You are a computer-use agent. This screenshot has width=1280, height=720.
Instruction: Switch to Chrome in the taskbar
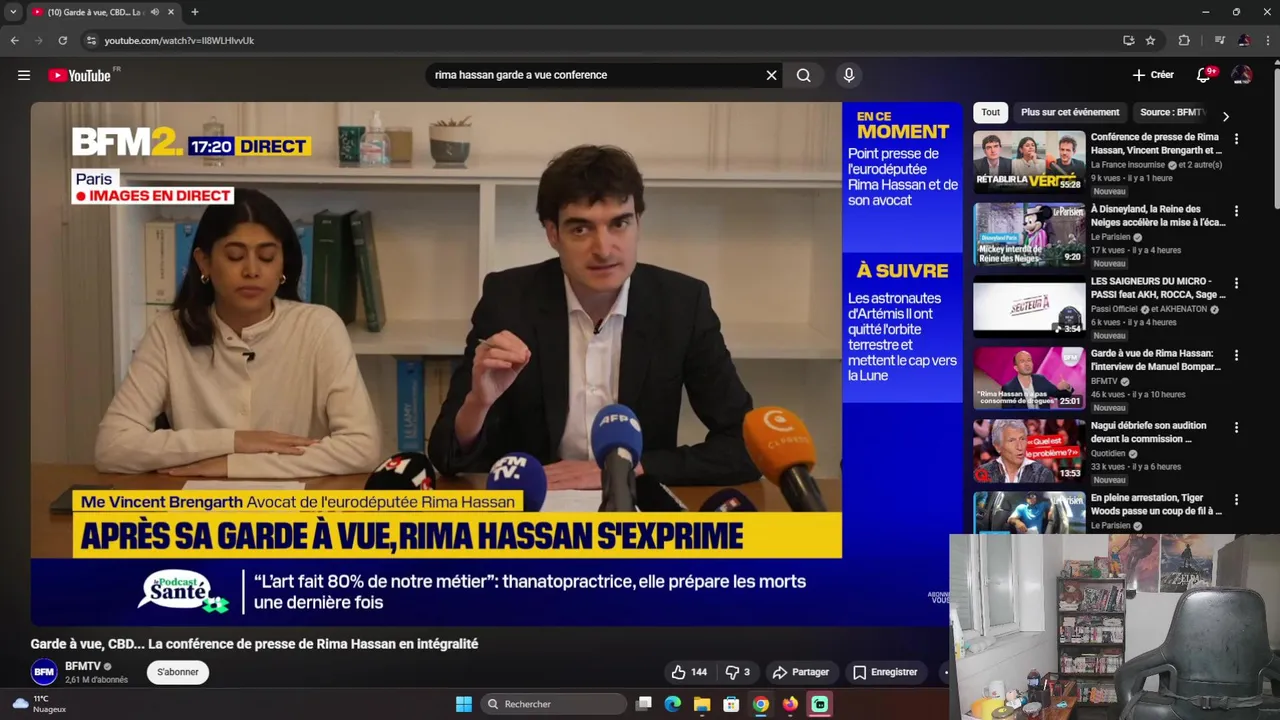[761, 704]
